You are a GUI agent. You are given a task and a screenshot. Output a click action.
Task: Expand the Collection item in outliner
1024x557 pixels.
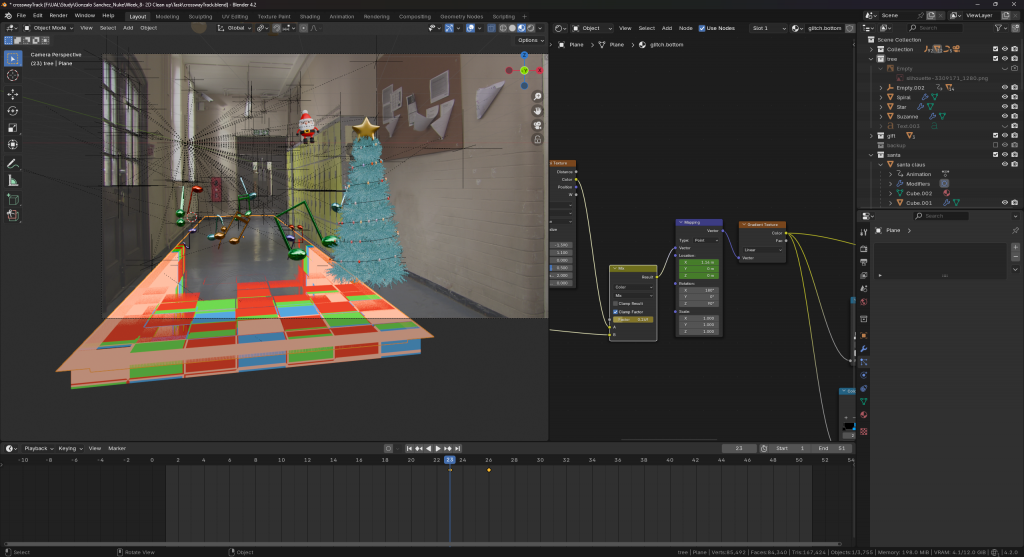[x=871, y=50]
